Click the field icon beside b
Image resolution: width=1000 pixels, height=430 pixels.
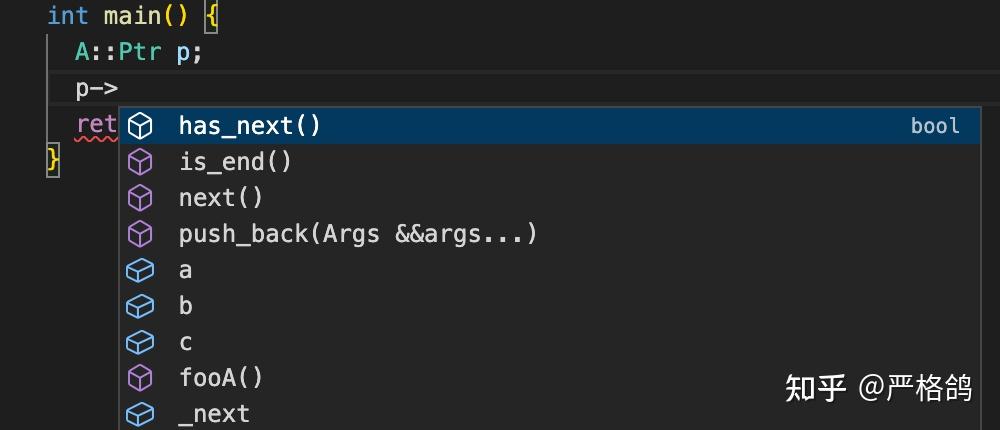coord(141,306)
